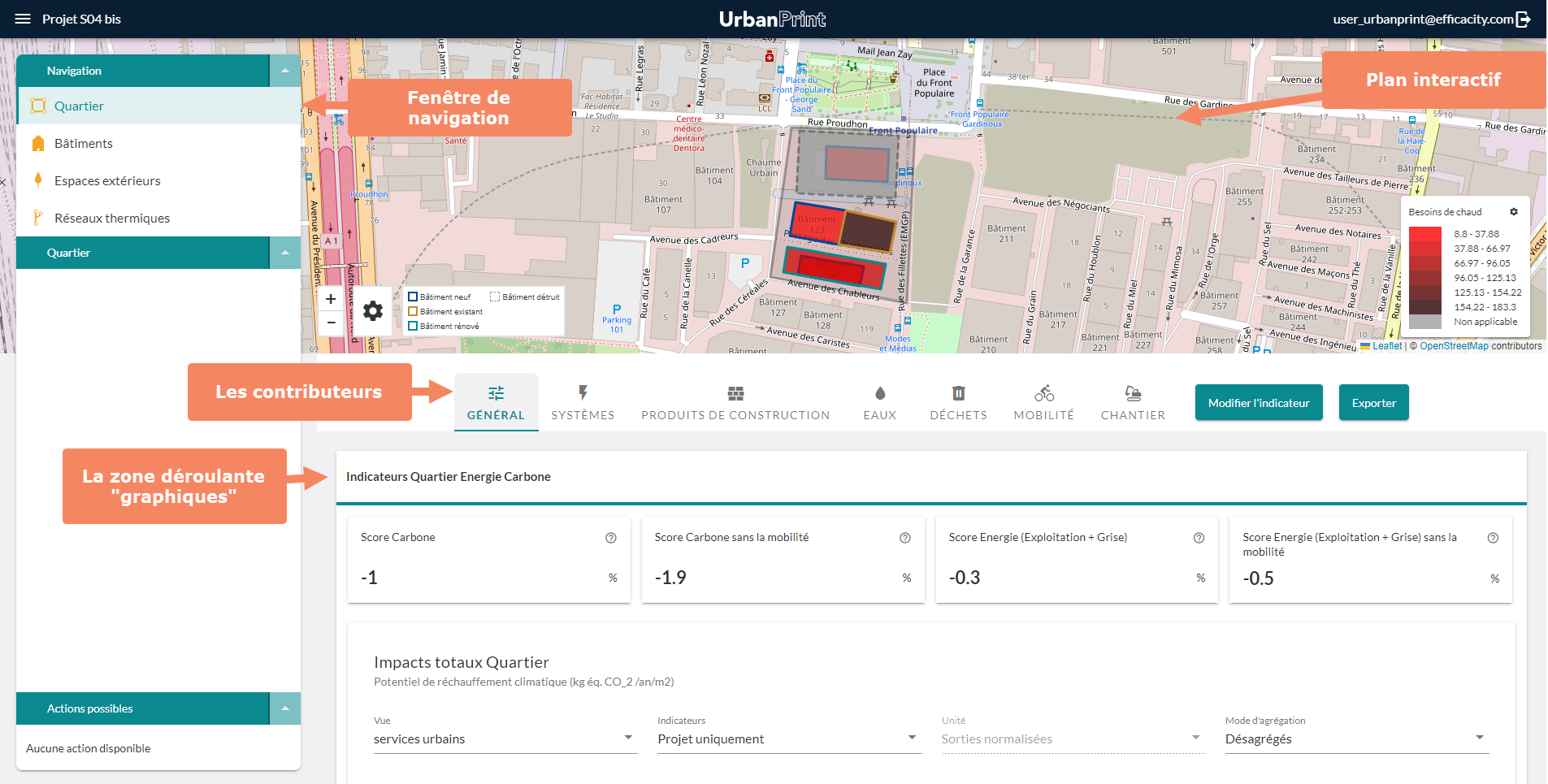Click the Quartier square icon in navigation
The height and width of the screenshot is (784, 1548).
38,106
